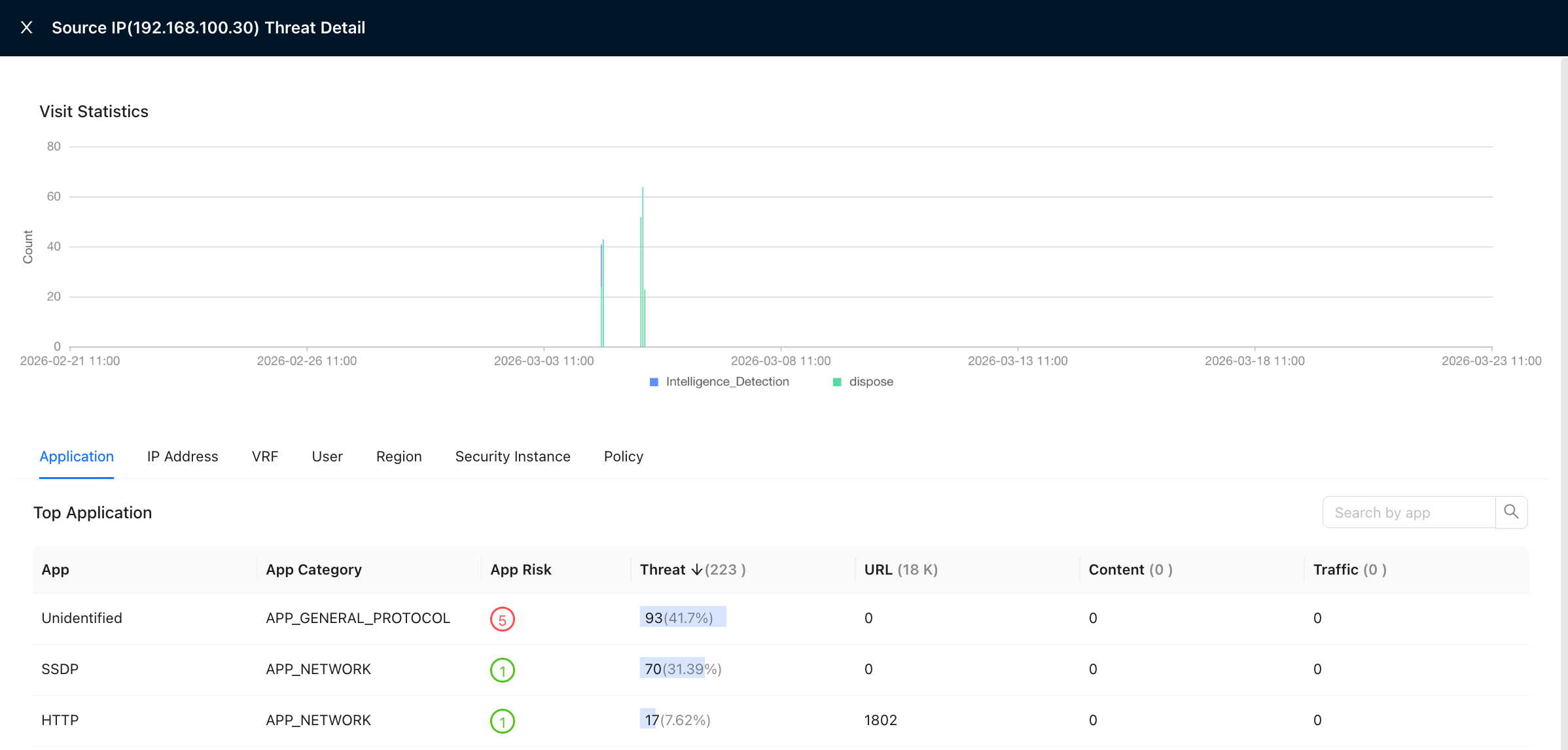This screenshot has width=1568, height=750.
Task: Click the 93 threat count bar
Action: tap(683, 617)
